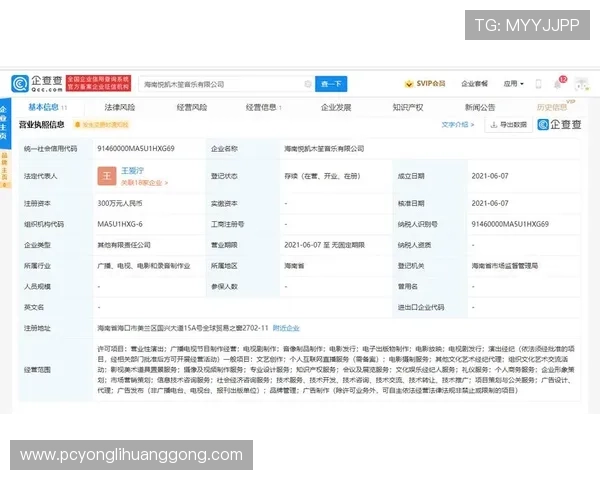Select the 品牌主页 side tab

5,169
